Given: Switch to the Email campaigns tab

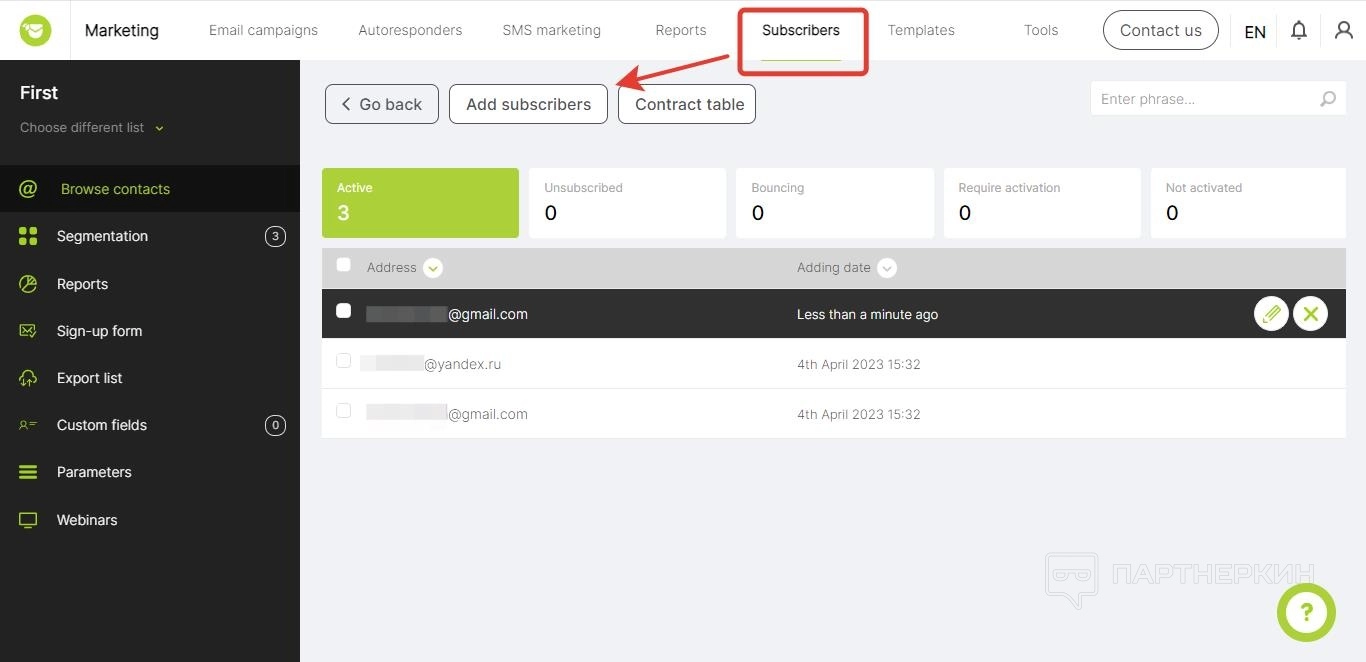Looking at the screenshot, I should coord(263,30).
